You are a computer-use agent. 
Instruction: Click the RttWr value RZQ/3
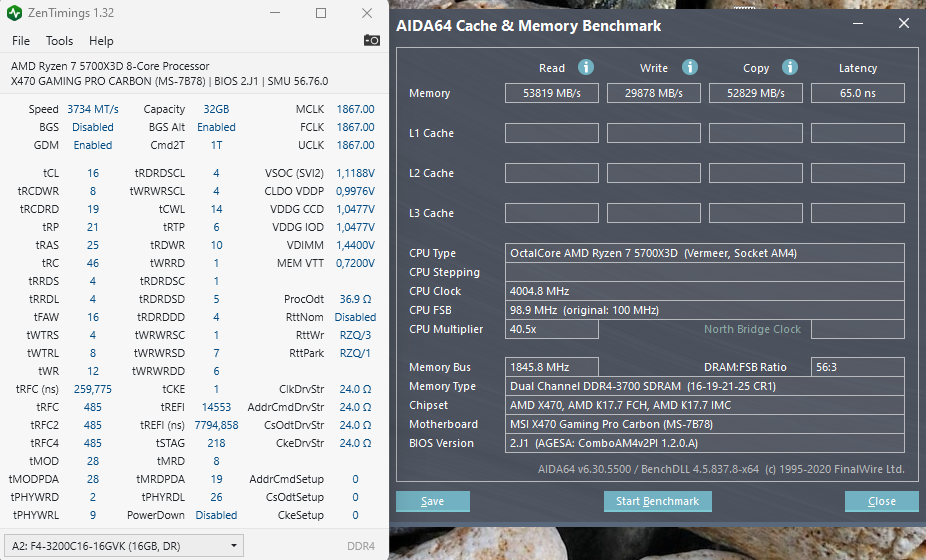[356, 335]
